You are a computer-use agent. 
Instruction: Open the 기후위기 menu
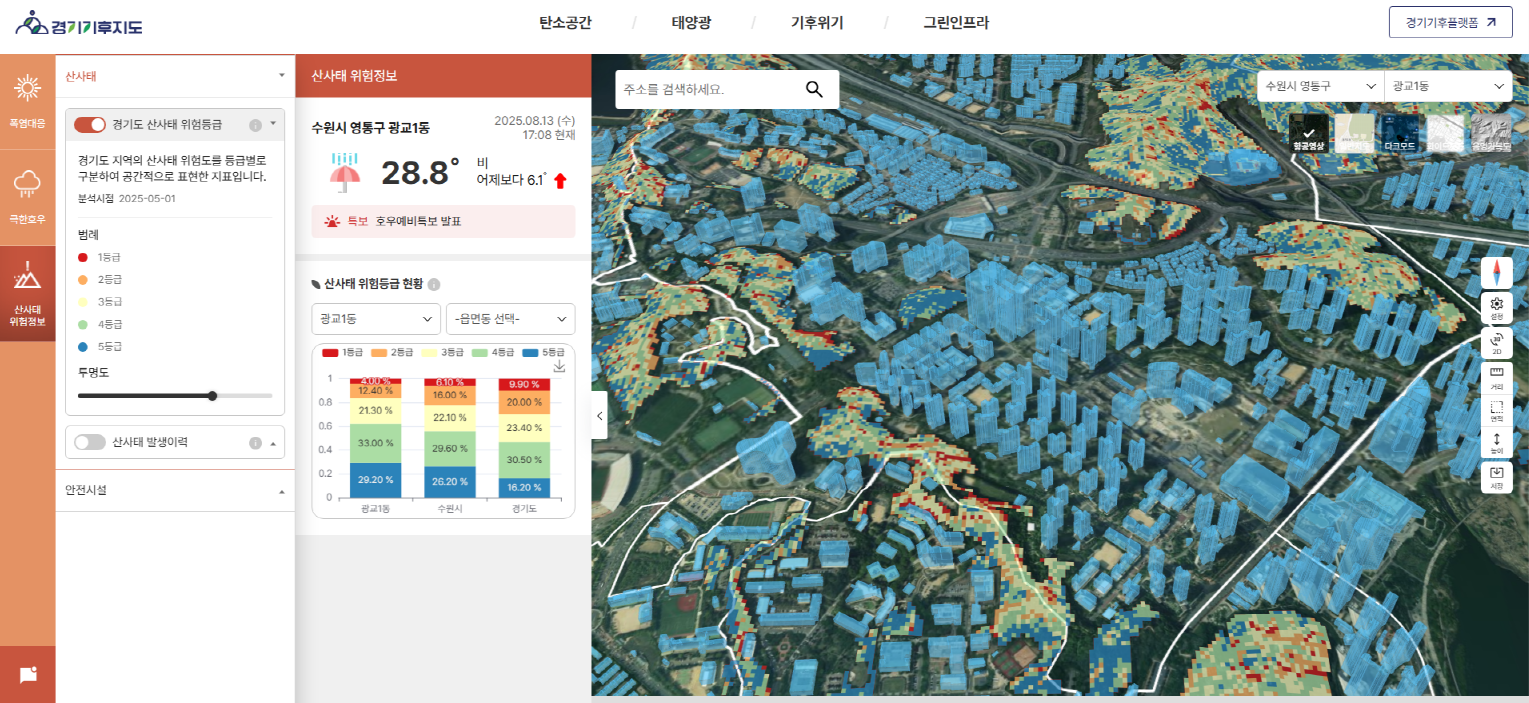[x=817, y=22]
